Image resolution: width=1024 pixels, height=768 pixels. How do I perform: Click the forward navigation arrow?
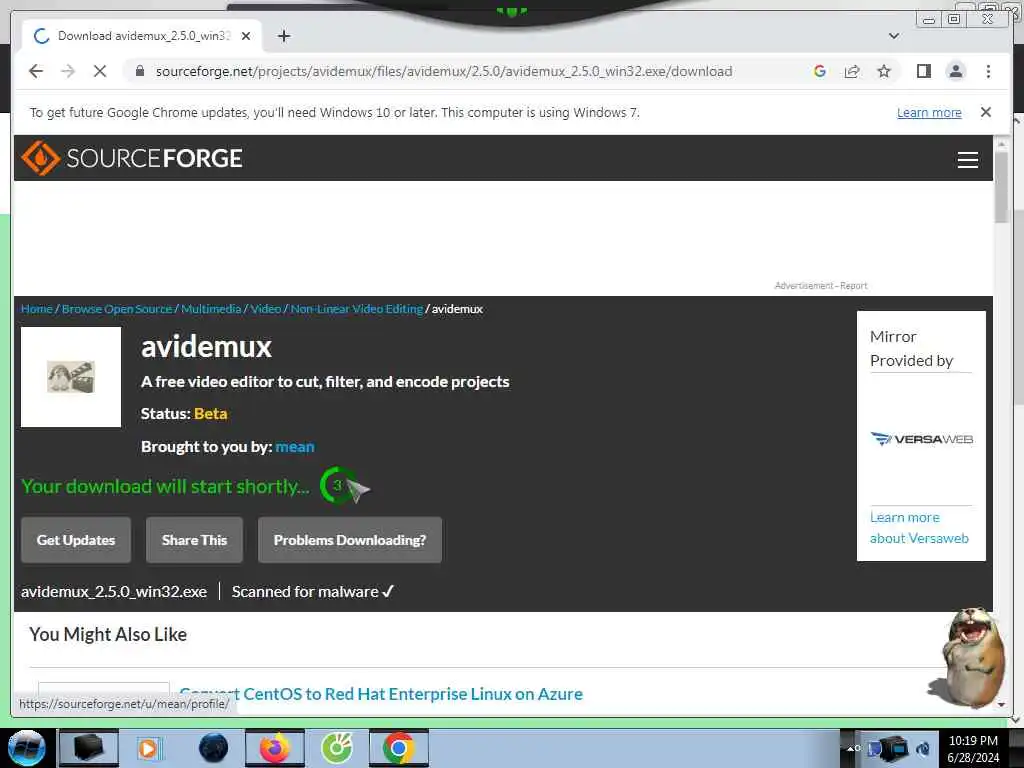tap(68, 71)
